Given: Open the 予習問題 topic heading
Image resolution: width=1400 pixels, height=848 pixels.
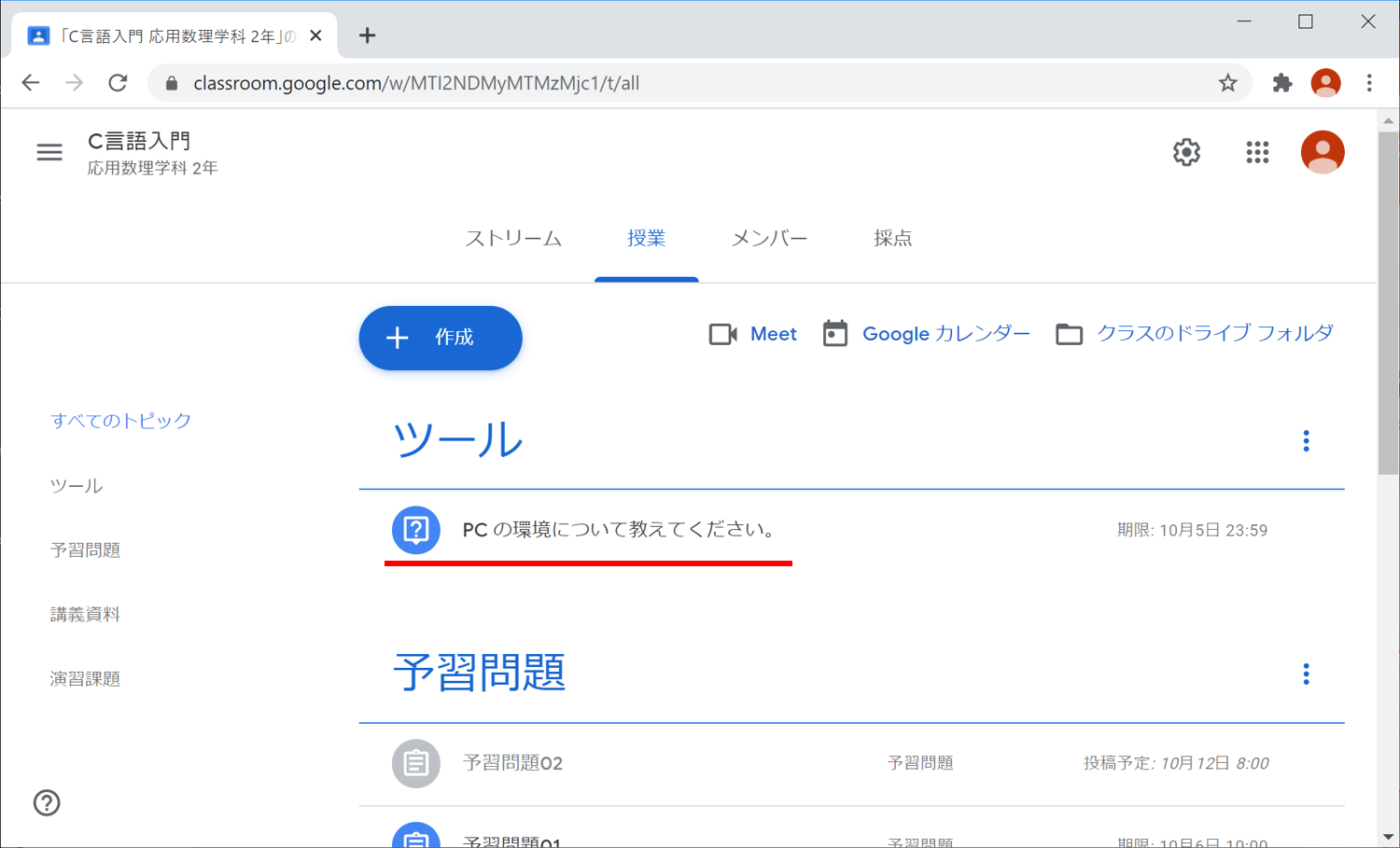Looking at the screenshot, I should (479, 673).
